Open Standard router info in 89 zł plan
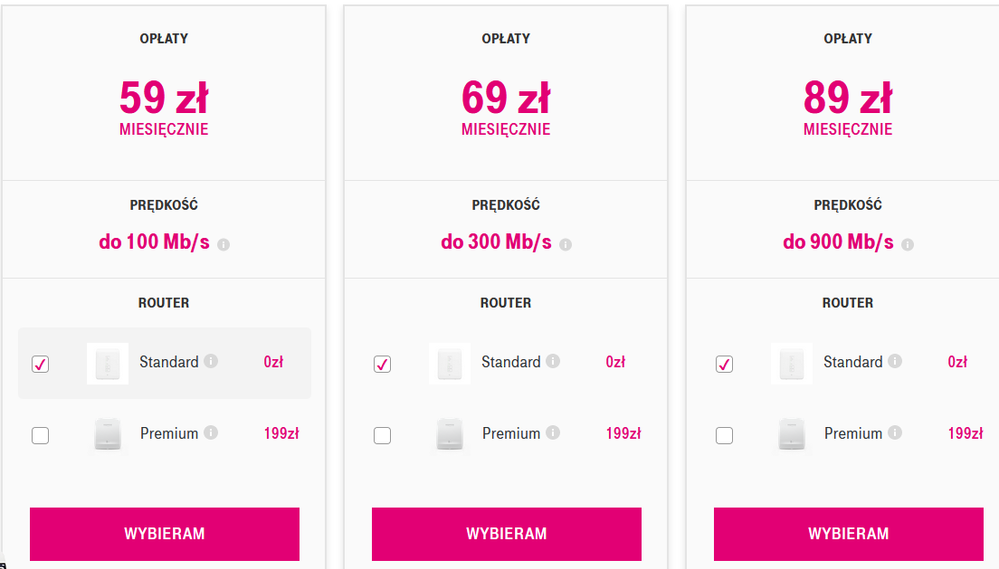Screen dimensions: 999x569 (895, 361)
